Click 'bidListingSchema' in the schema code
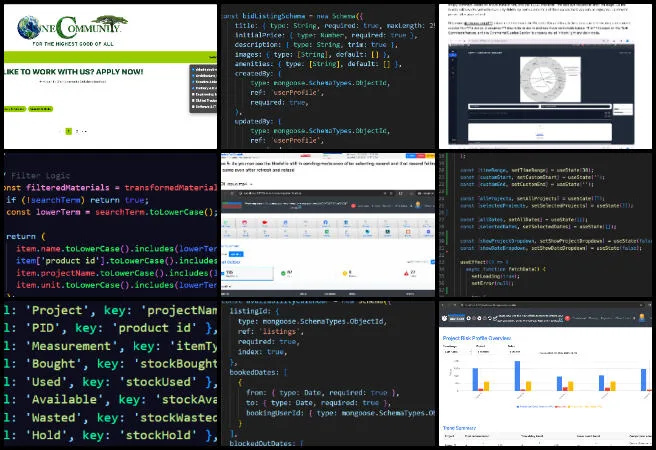This screenshot has width=656, height=450. pyautogui.click(x=274, y=16)
